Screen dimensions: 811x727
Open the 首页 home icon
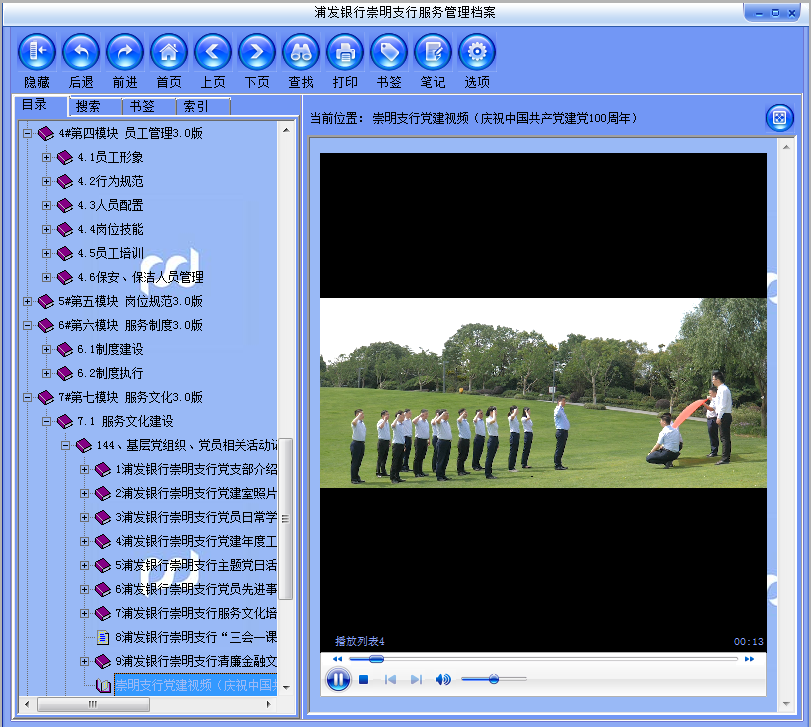169,52
